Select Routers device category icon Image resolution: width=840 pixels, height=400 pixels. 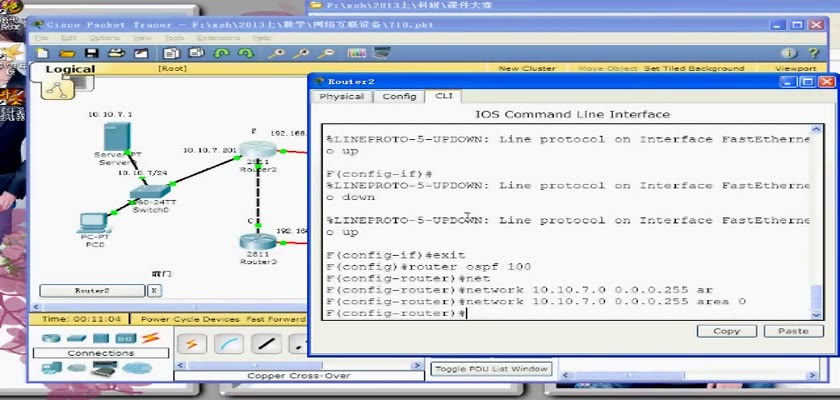point(51,338)
